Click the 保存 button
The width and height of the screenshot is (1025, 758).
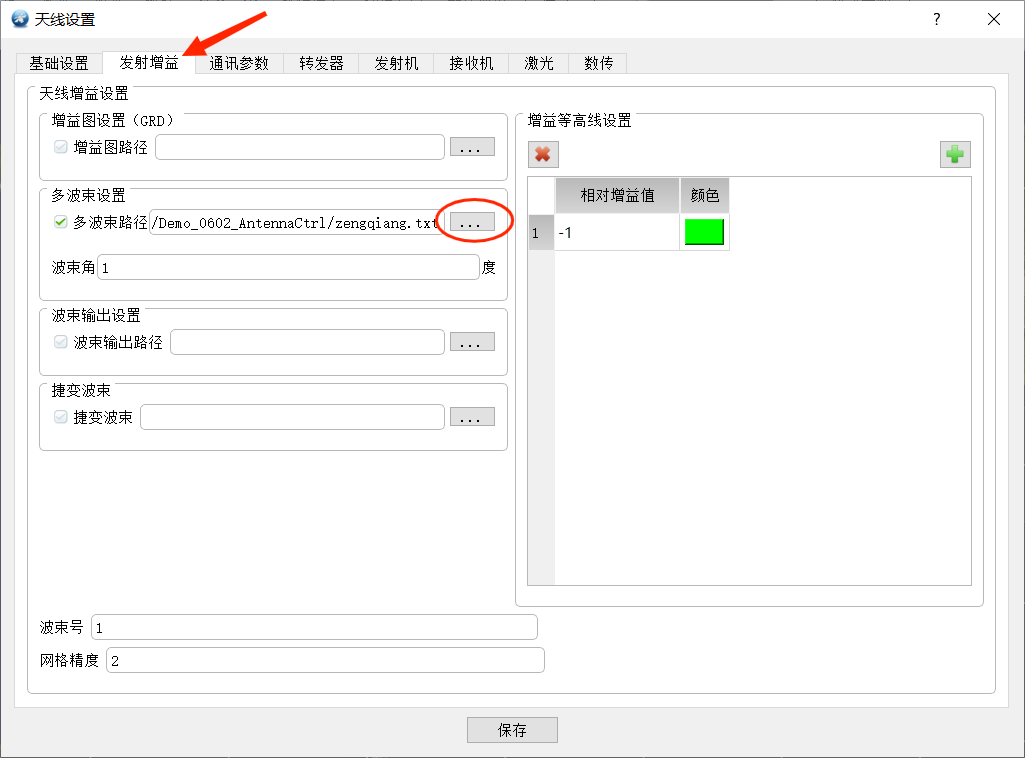point(512,730)
